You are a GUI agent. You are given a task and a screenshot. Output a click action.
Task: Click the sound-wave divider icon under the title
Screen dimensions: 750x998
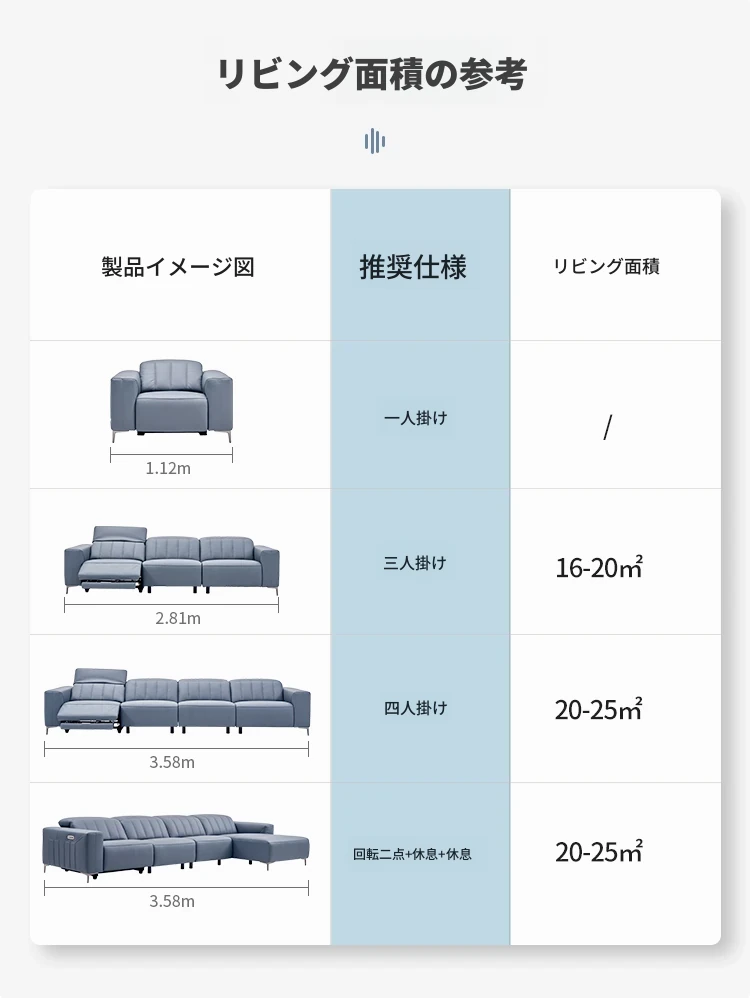tap(374, 141)
